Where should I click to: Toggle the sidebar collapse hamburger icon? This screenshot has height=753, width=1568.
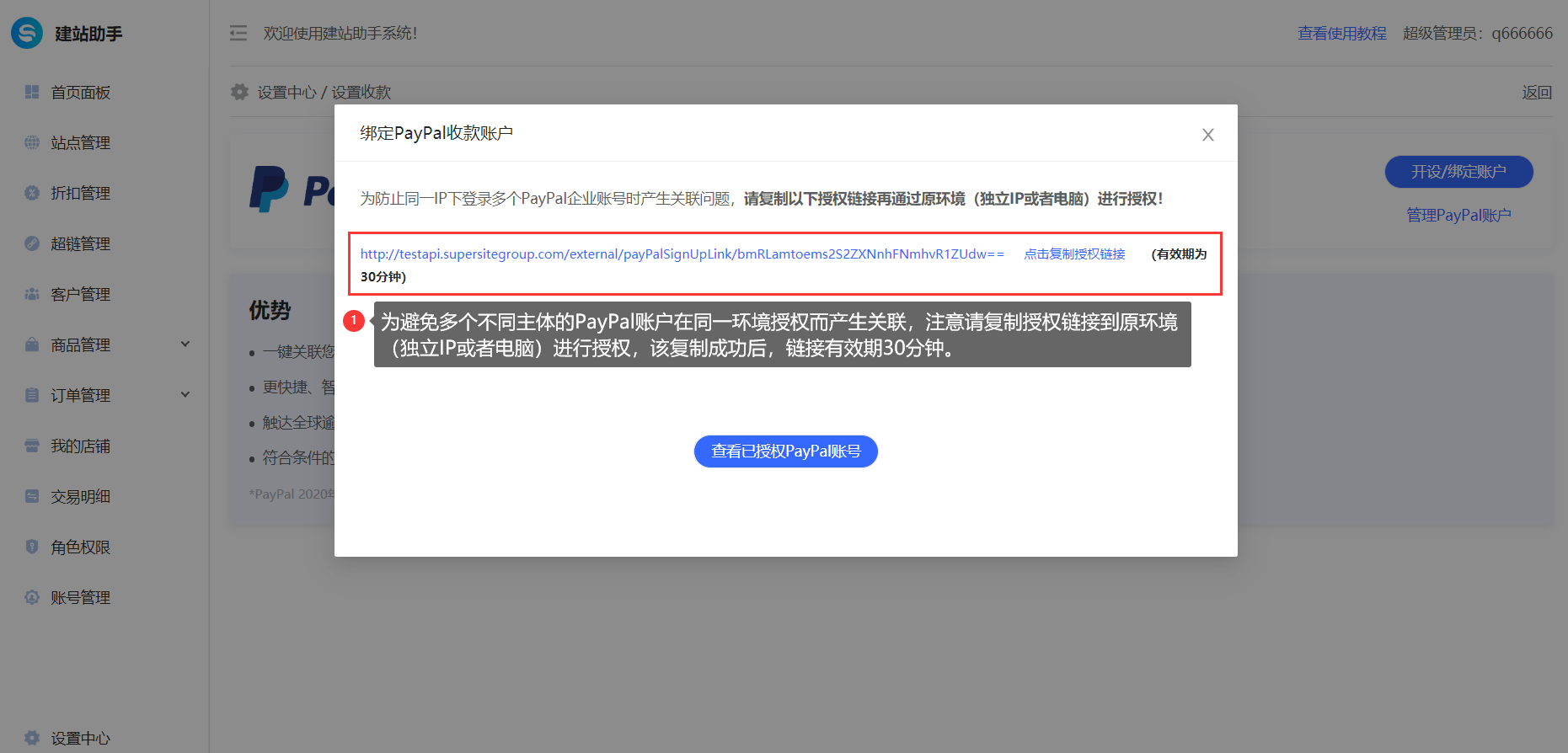coord(238,33)
